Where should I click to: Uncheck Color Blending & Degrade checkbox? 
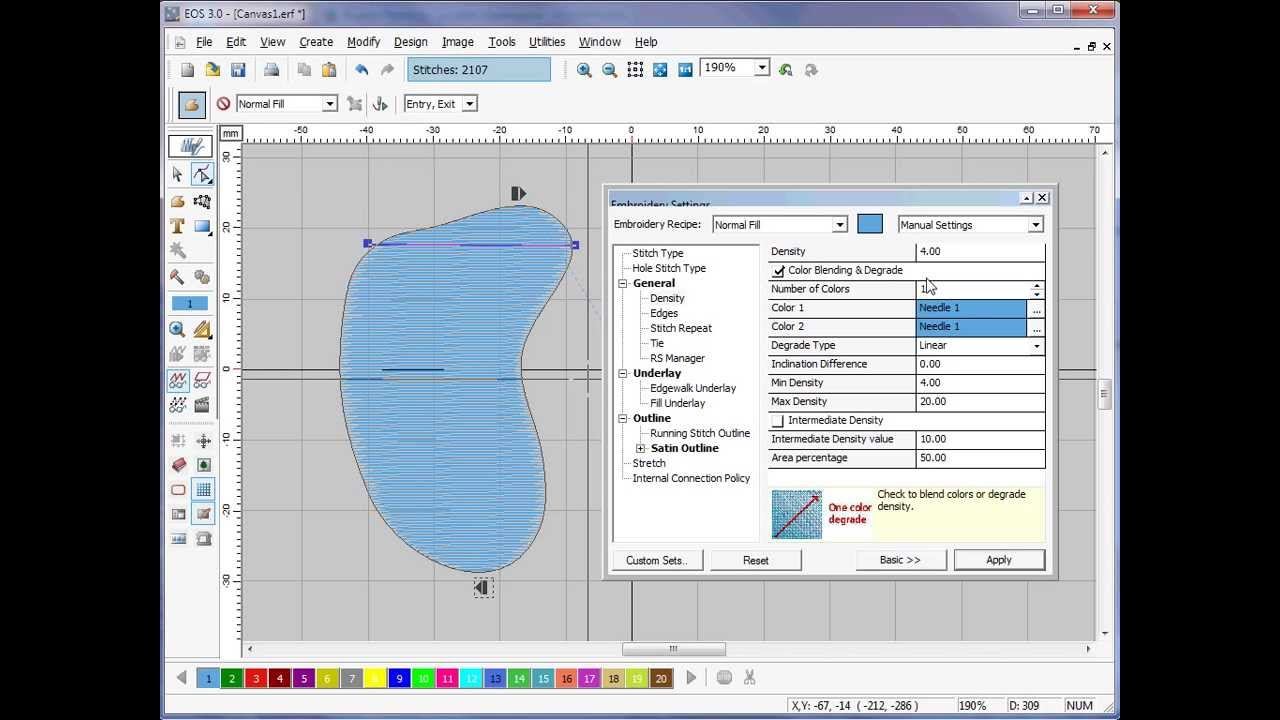coord(779,271)
